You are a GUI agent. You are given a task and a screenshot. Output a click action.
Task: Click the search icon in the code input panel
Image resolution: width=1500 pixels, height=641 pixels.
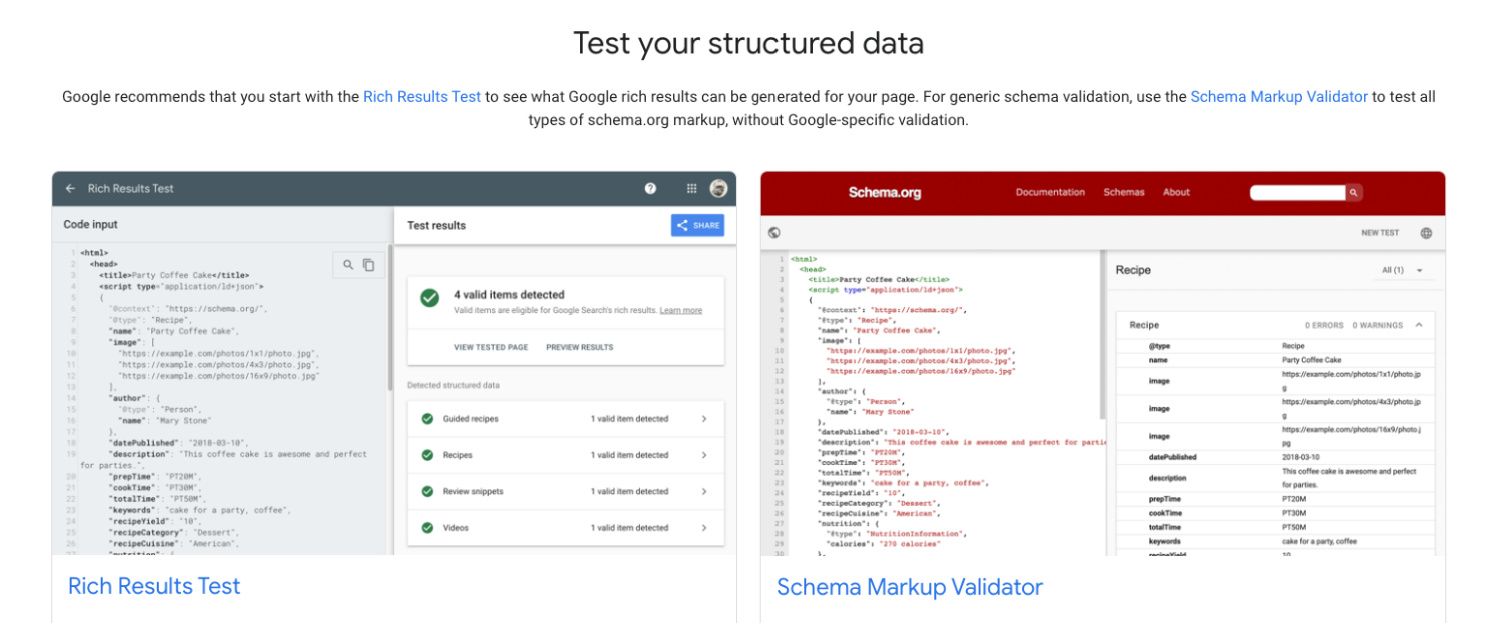pyautogui.click(x=348, y=265)
